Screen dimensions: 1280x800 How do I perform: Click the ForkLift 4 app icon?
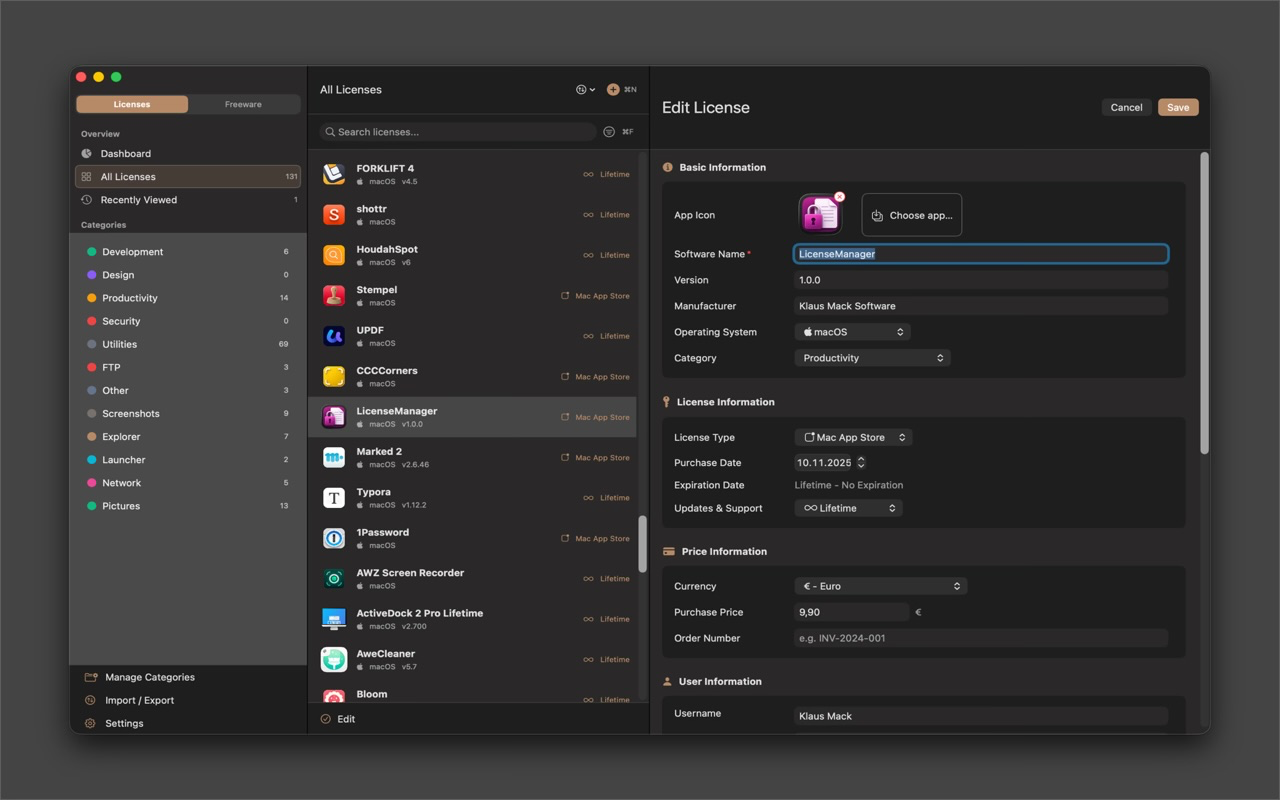click(x=334, y=174)
